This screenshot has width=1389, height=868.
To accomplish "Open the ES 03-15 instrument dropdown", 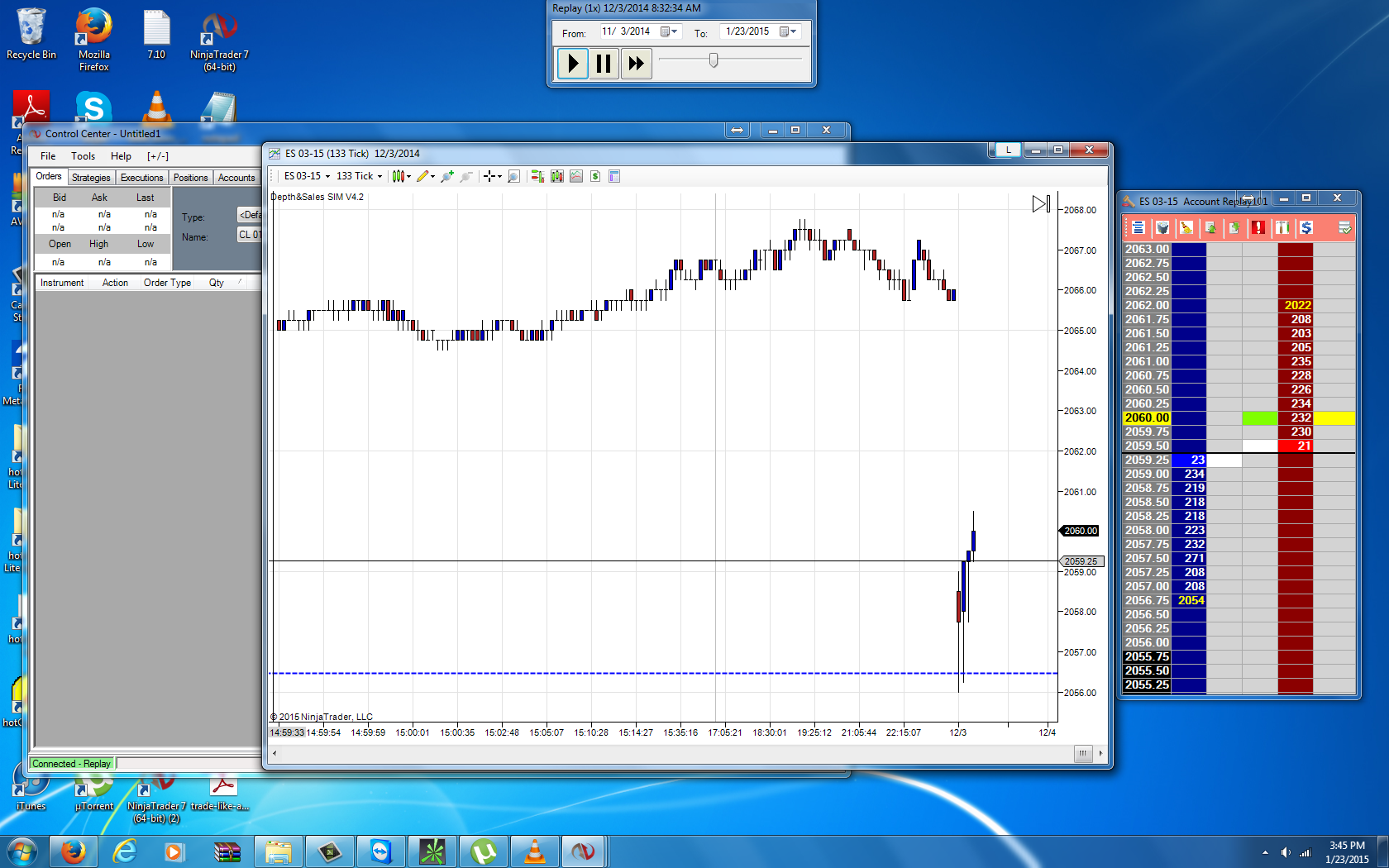I will (x=307, y=176).
